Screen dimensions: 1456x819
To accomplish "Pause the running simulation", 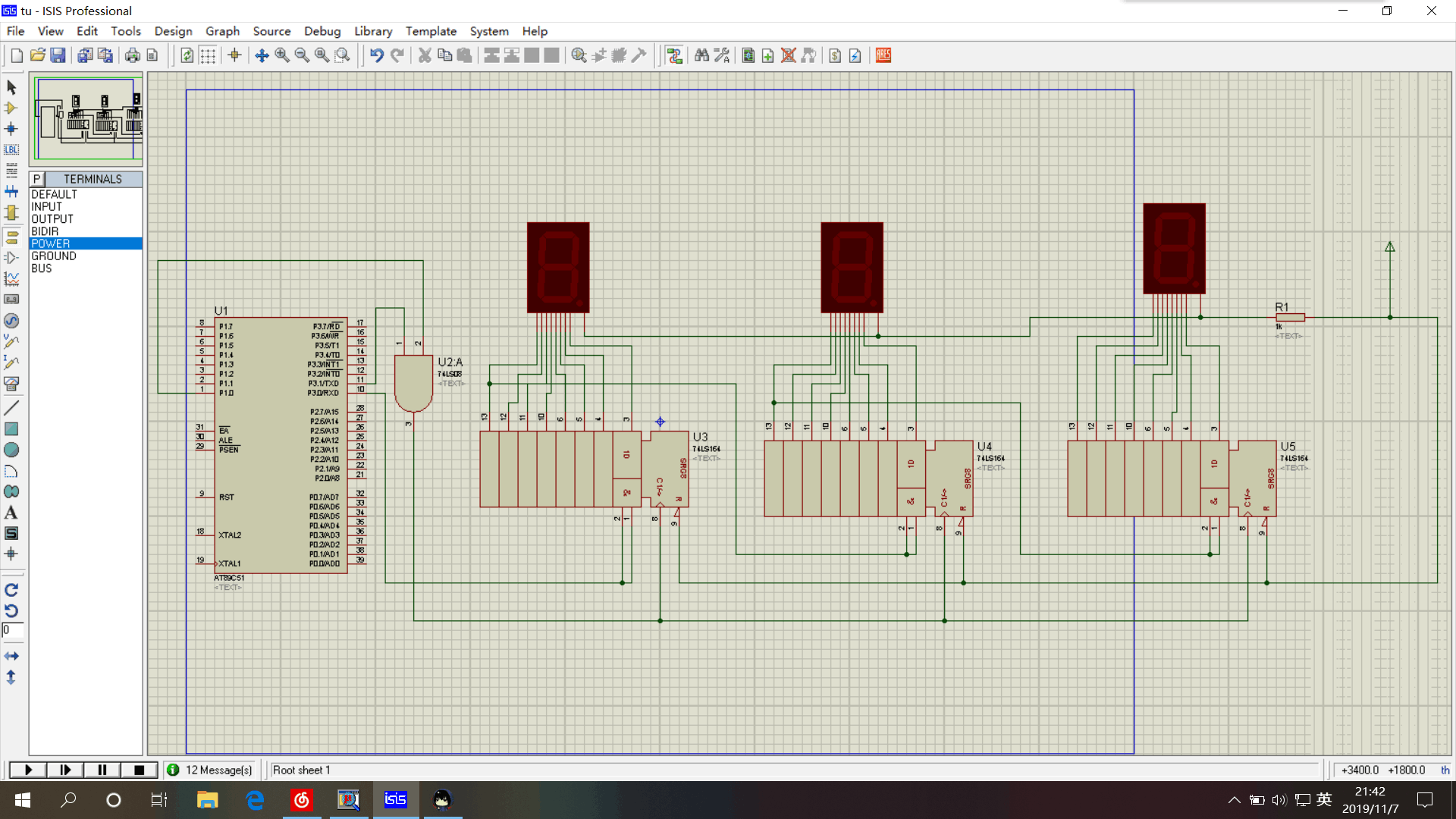I will (102, 770).
